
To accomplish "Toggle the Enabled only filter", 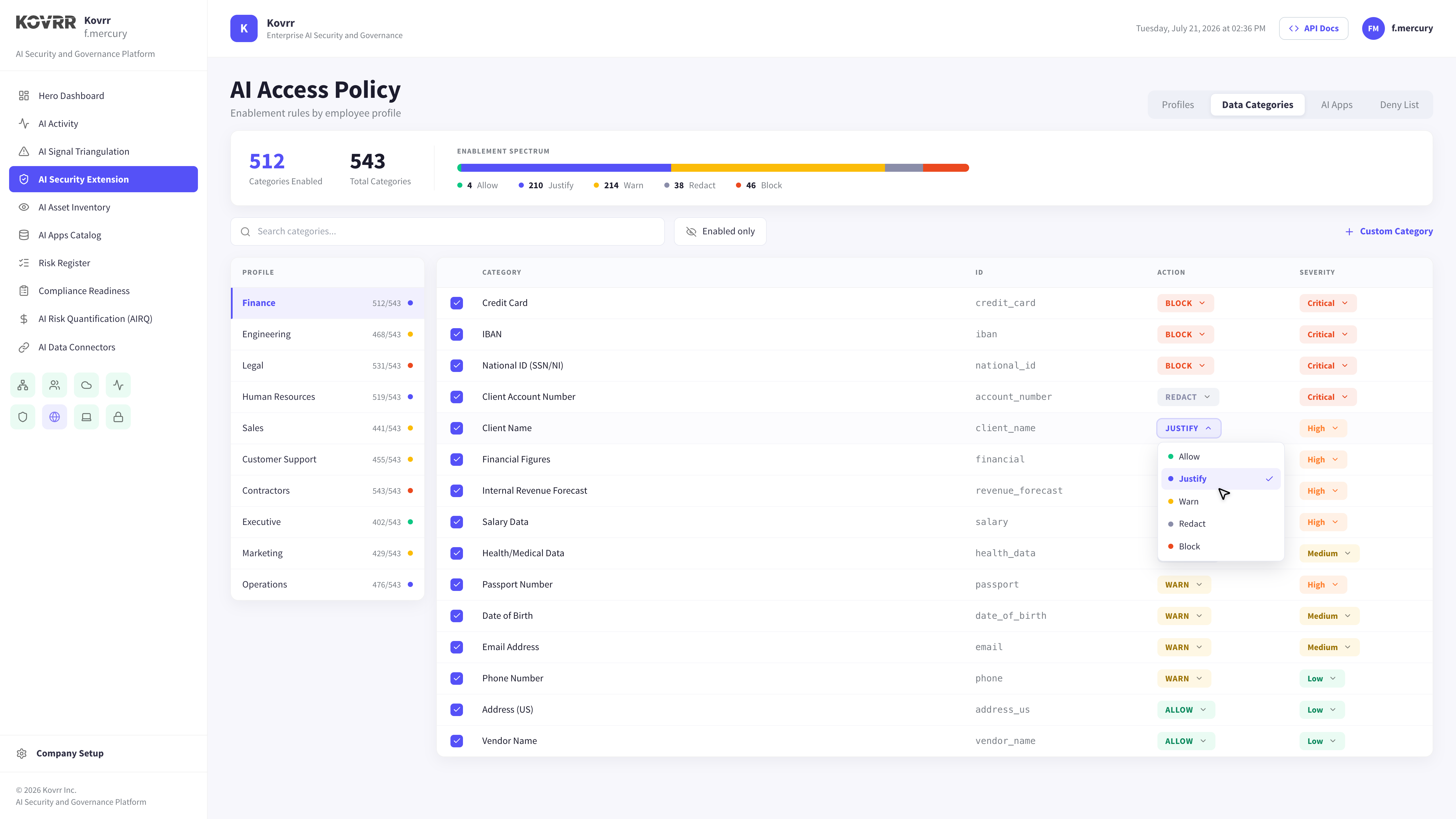I will 720,231.
